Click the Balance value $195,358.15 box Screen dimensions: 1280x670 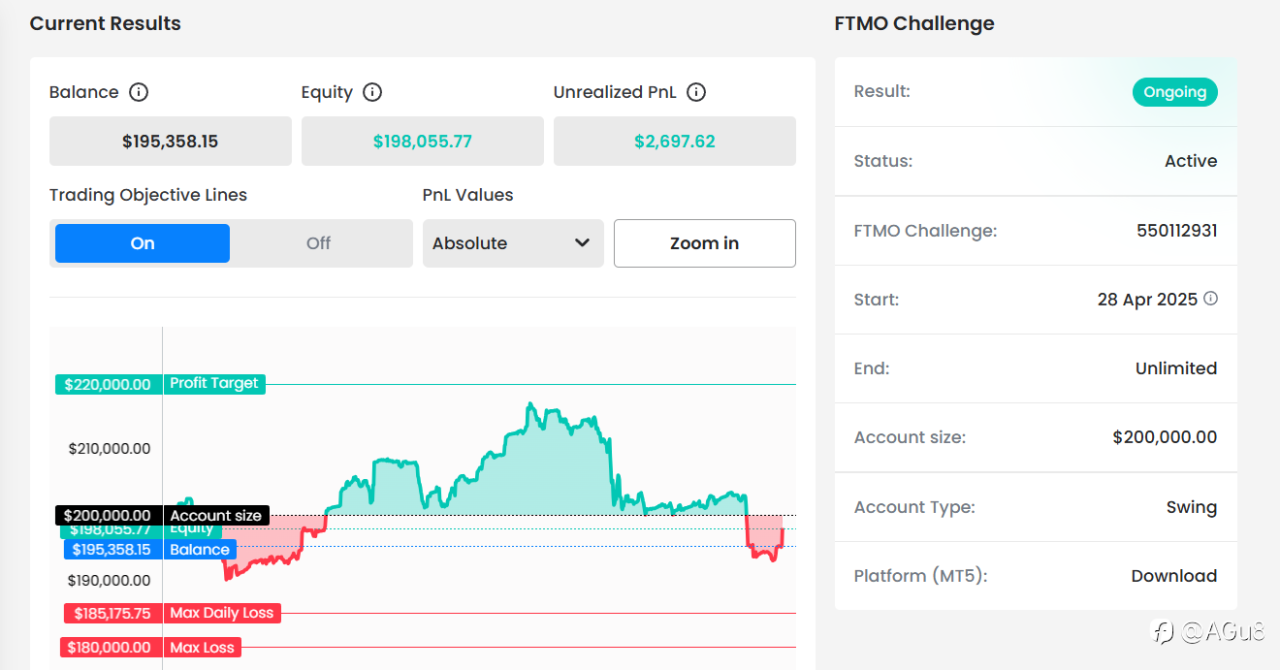pos(170,141)
